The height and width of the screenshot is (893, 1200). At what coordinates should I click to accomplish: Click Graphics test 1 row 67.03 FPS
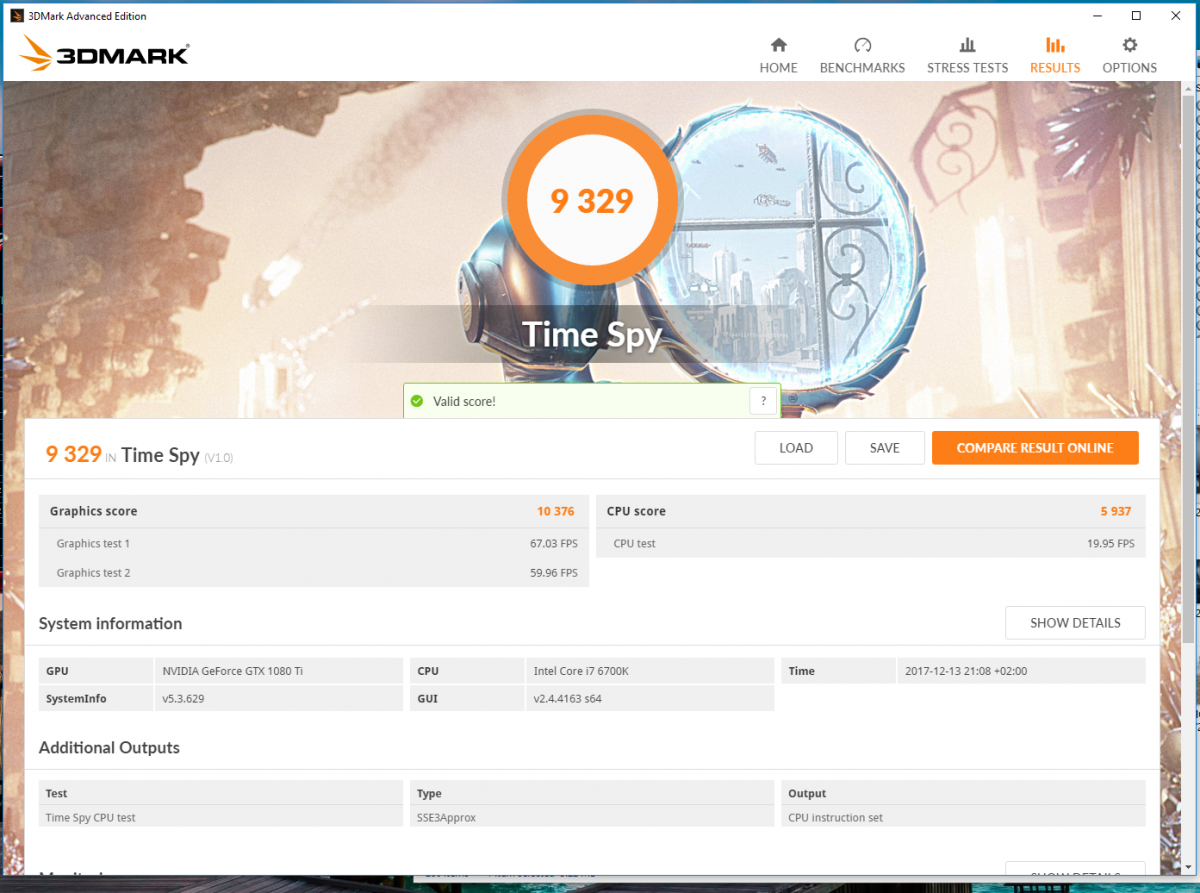click(314, 544)
